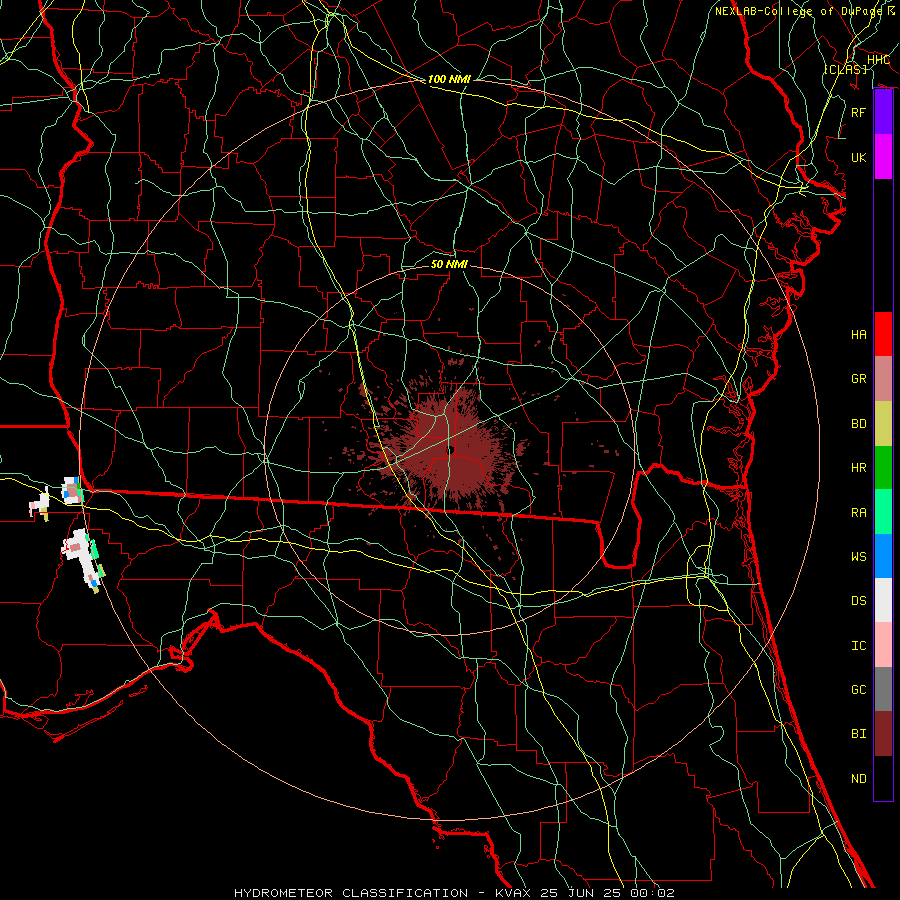Click the HHC product code label
Viewport: 900px width, 900px height.
878,60
